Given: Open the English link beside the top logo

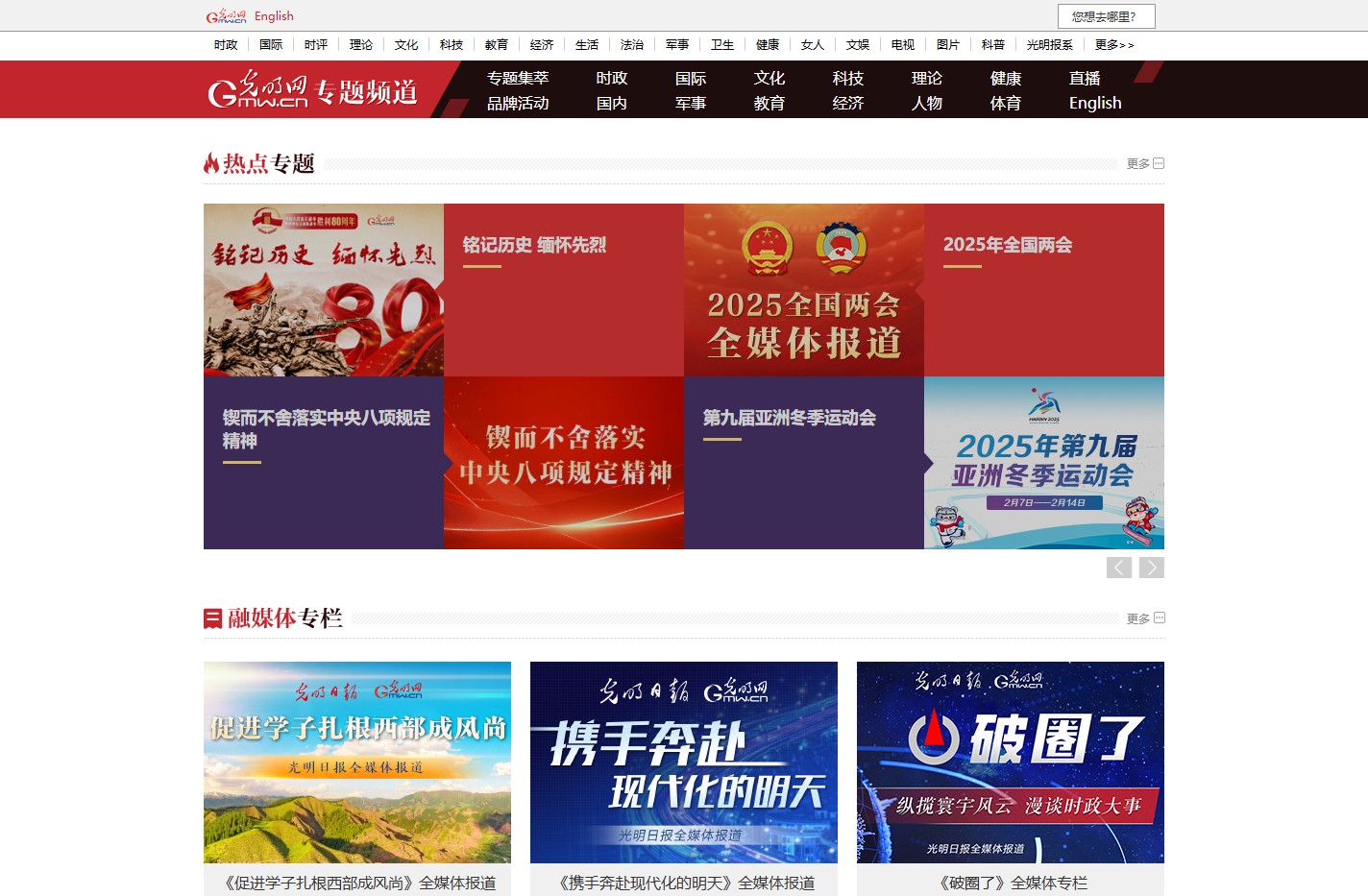Looking at the screenshot, I should click(x=274, y=16).
